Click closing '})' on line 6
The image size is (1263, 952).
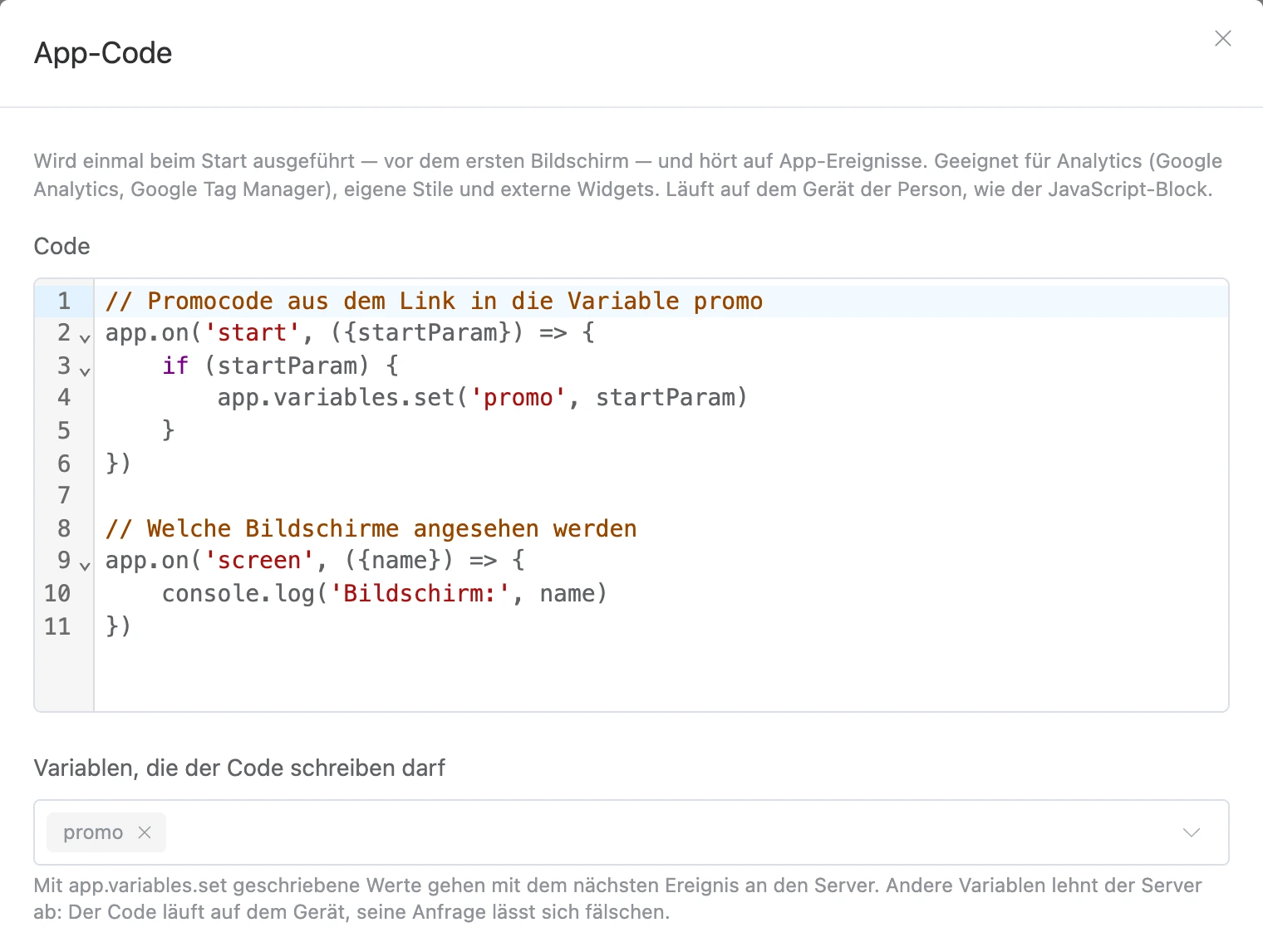(119, 463)
